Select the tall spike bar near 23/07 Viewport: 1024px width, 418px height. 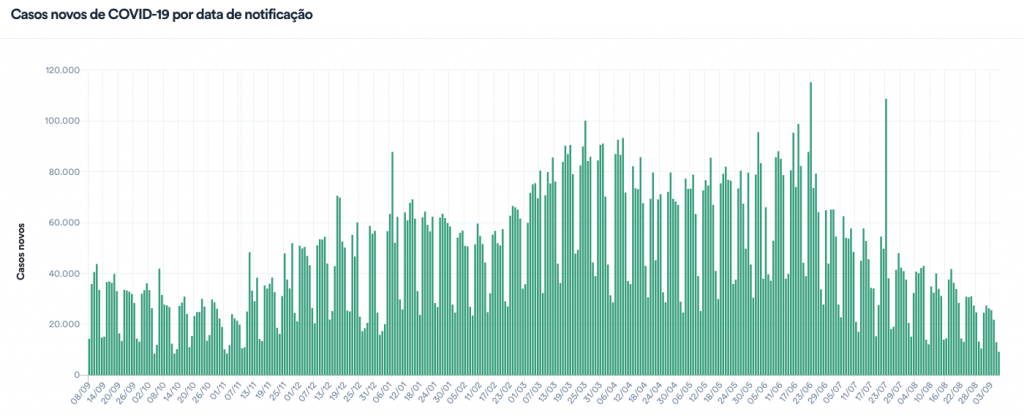[886, 240]
